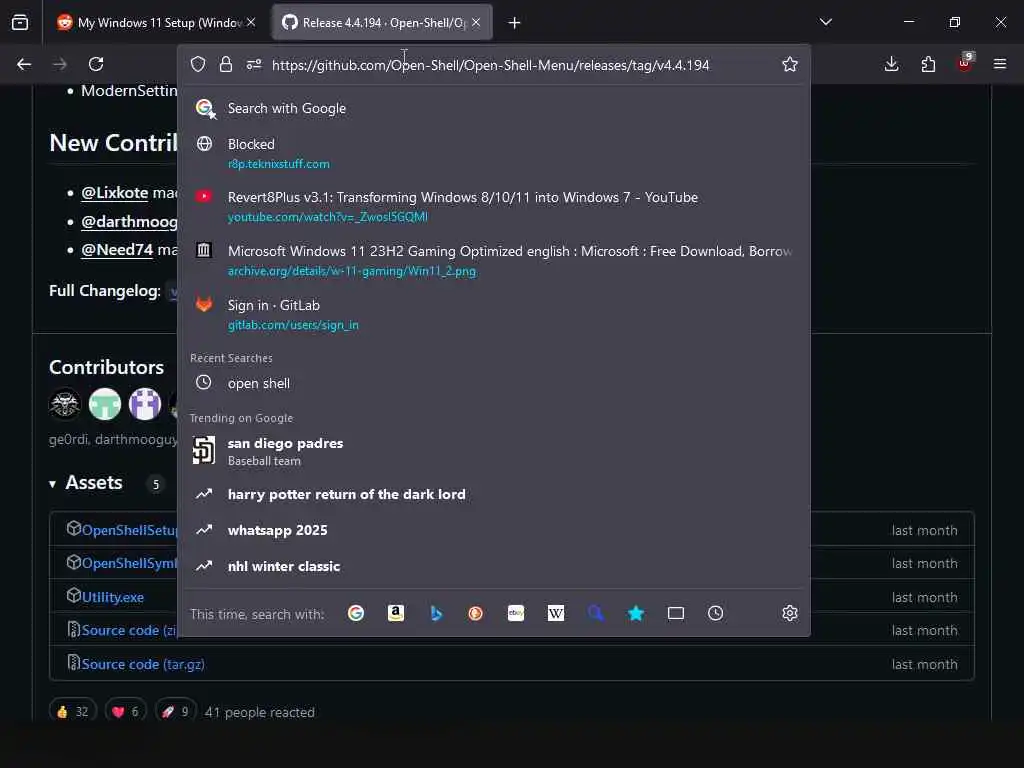Search open tabs with tab icon
The image size is (1024, 768).
(676, 613)
